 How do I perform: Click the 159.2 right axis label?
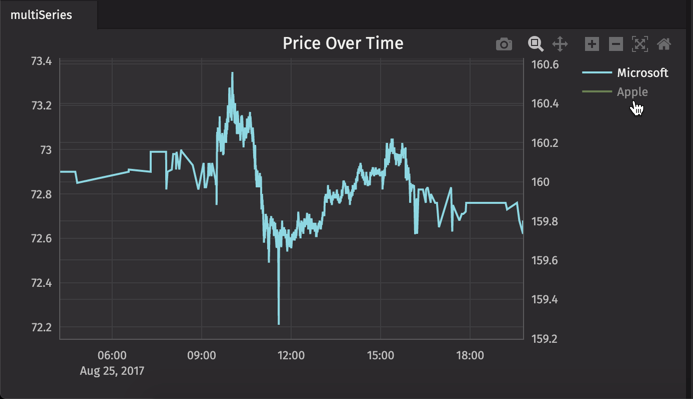[544, 339]
